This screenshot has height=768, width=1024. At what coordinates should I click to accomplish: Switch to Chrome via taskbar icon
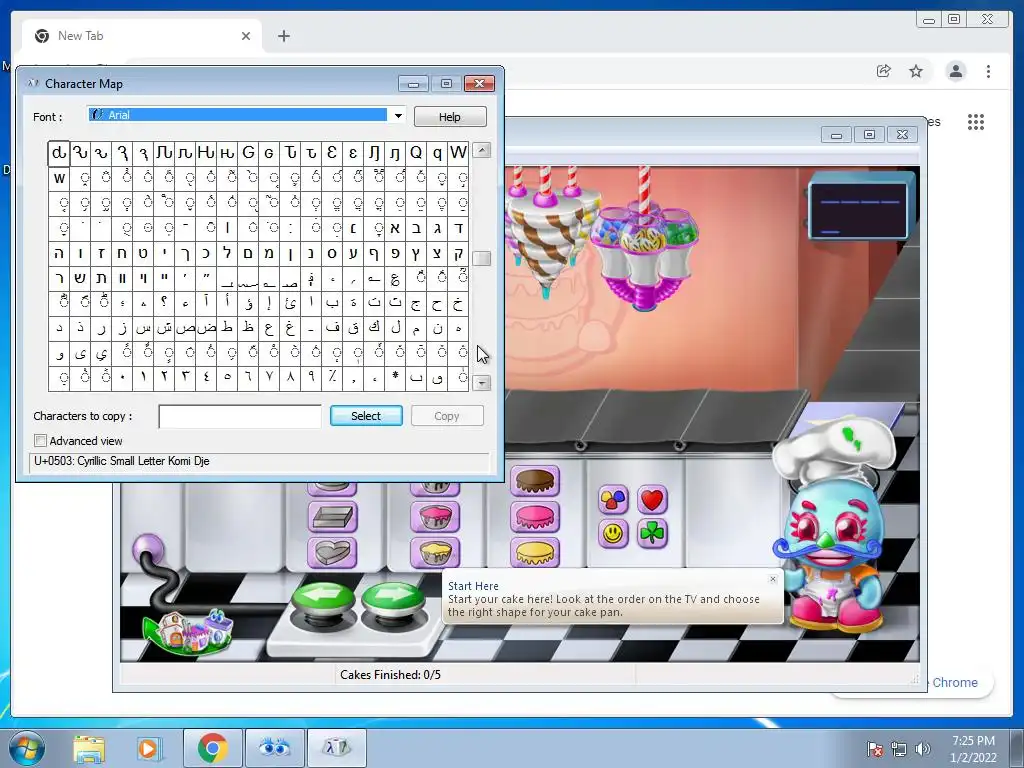point(212,748)
